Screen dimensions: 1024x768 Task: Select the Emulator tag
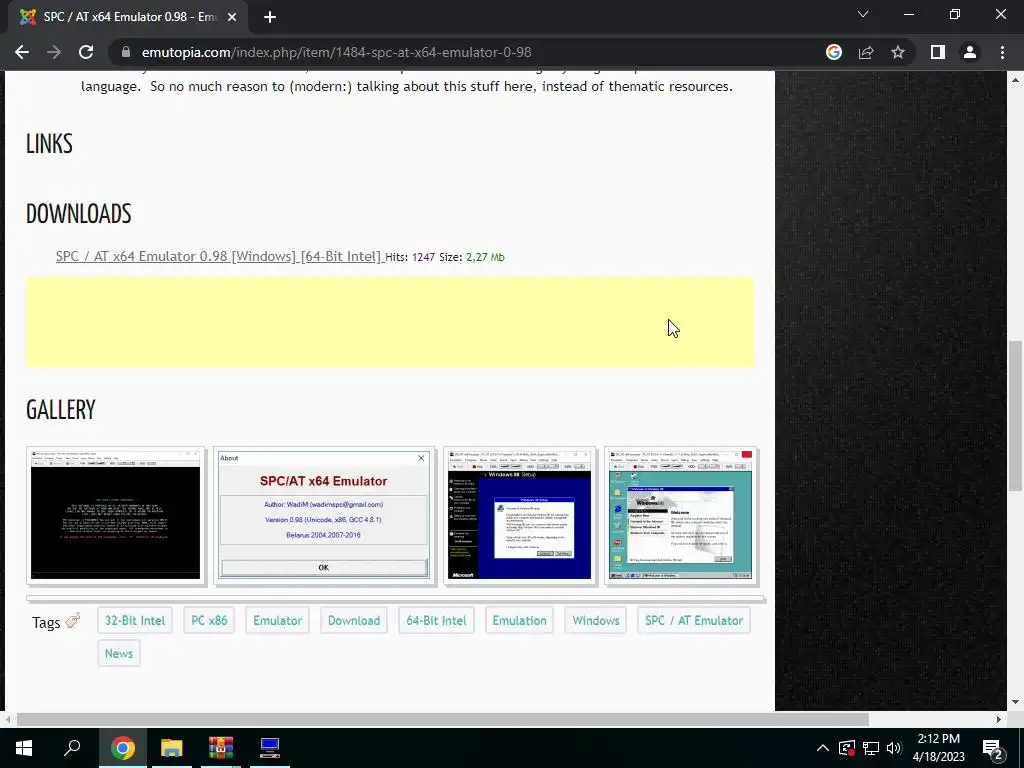click(278, 620)
